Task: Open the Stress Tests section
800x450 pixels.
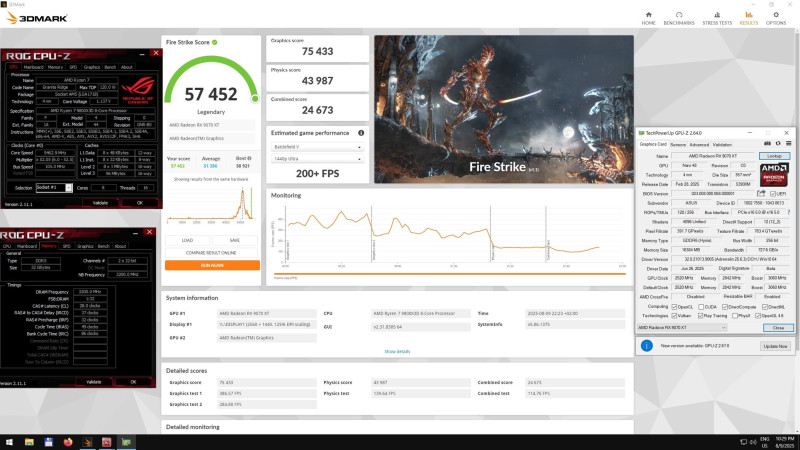Action: [x=717, y=18]
